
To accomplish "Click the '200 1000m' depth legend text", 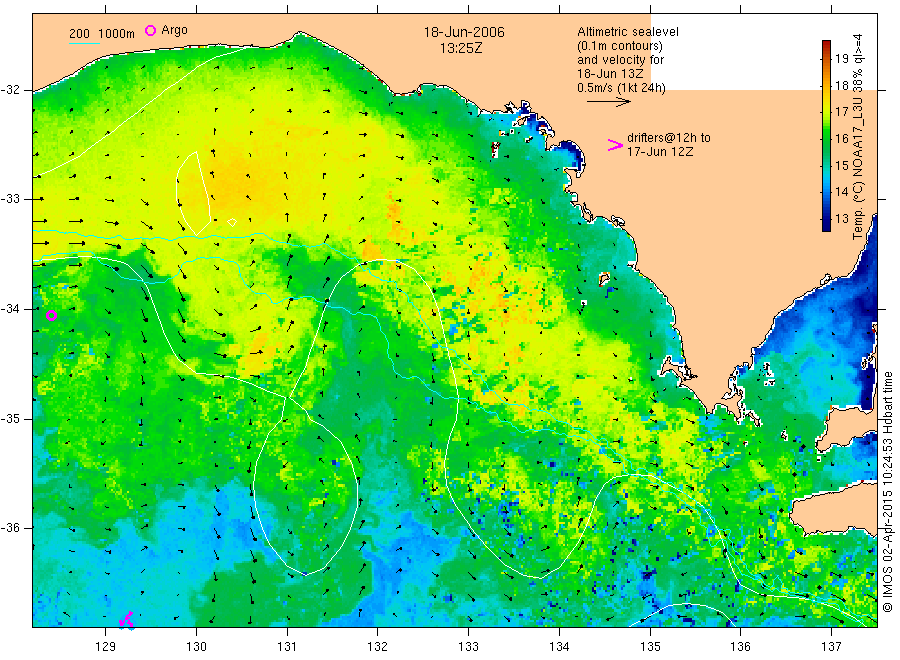I will pyautogui.click(x=102, y=34).
